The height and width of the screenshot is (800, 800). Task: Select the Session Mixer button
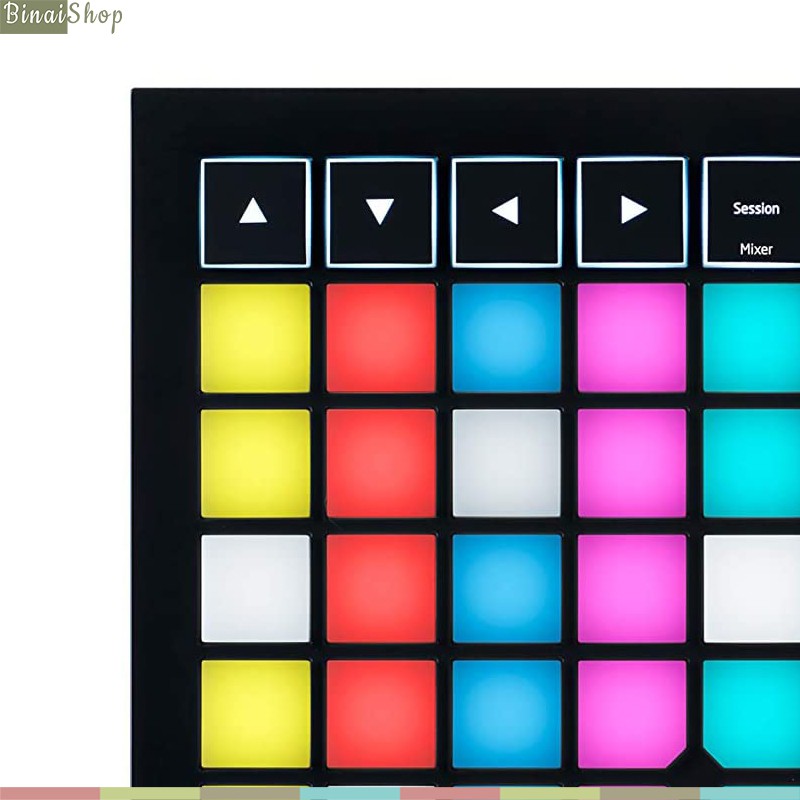click(x=752, y=212)
